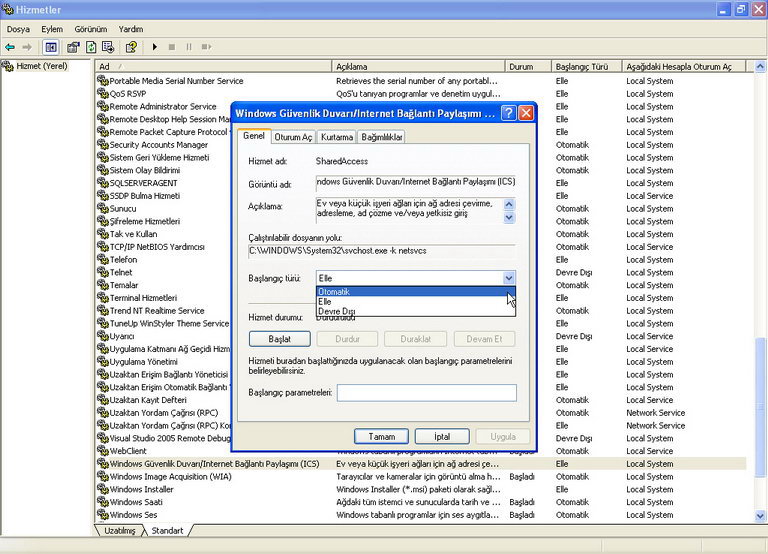Click the gear icon of WebClient service
The width and height of the screenshot is (768, 554).
103,451
